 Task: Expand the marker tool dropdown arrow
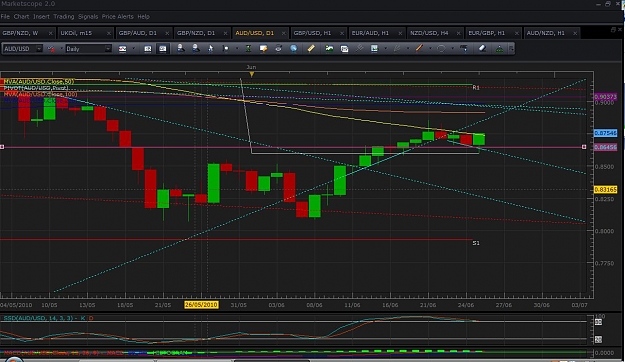(x=237, y=49)
